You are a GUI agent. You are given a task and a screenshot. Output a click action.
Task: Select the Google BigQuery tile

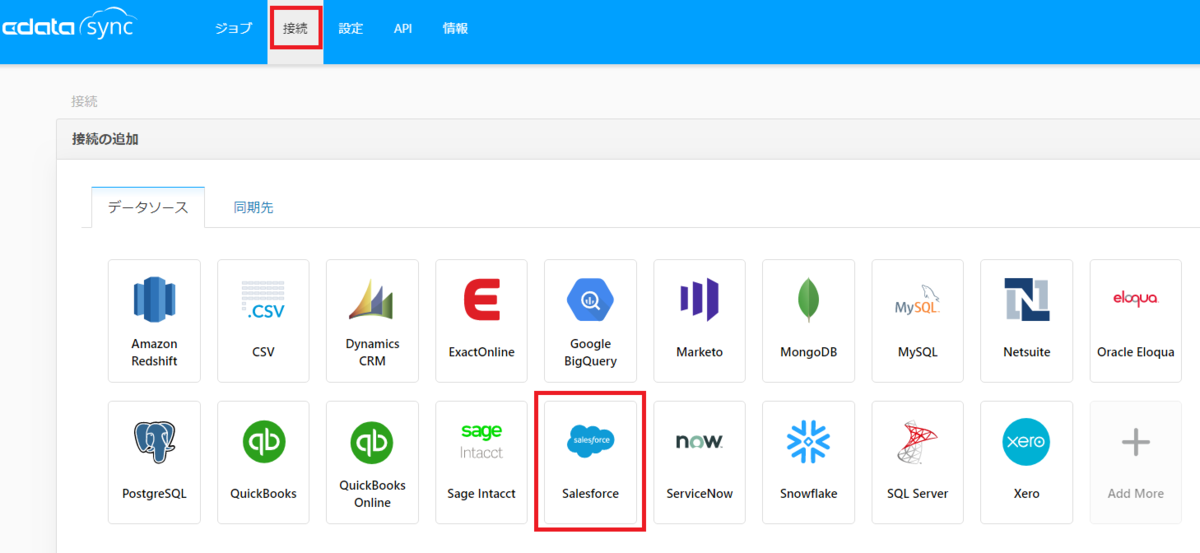590,321
